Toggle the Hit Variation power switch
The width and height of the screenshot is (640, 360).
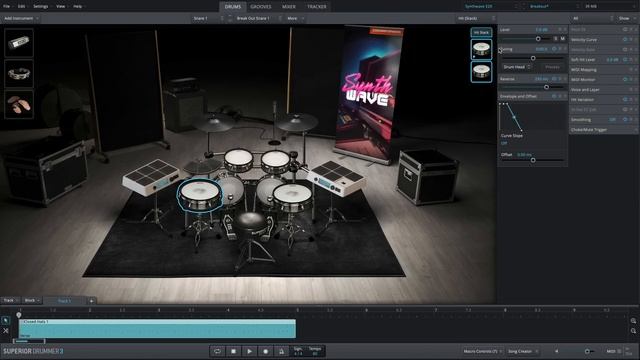coord(625,100)
